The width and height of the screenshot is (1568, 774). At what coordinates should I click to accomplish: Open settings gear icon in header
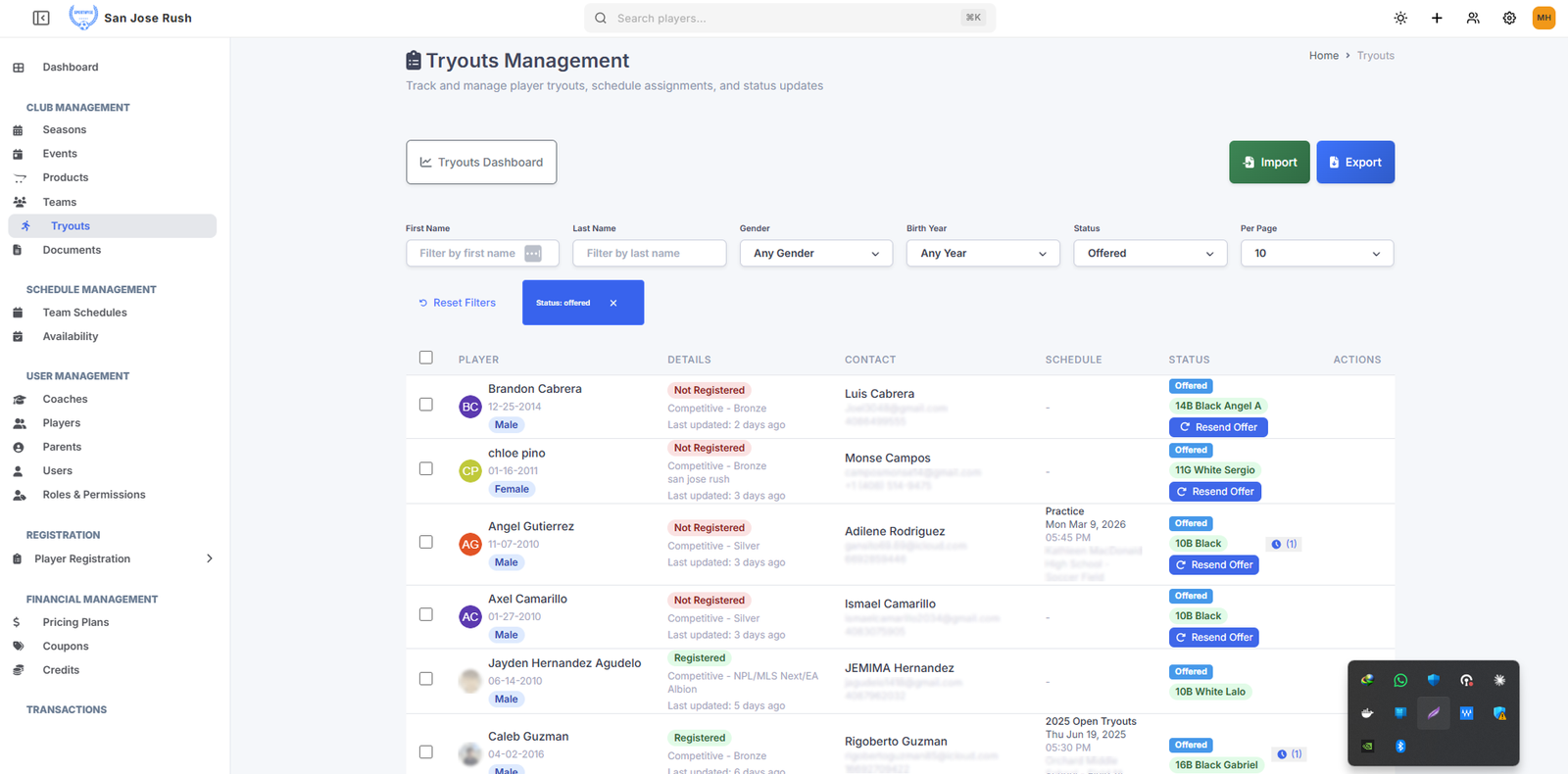[1509, 18]
